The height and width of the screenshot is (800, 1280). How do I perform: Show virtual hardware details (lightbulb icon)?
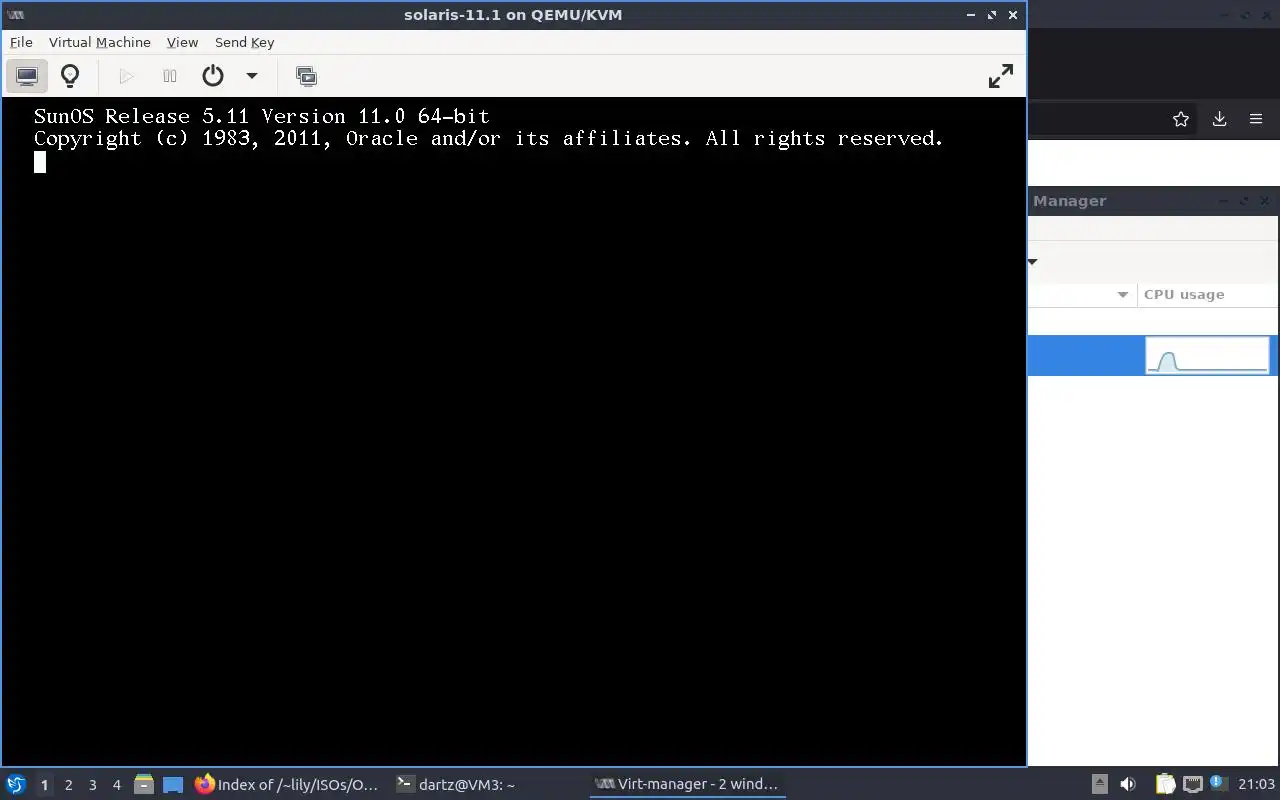(x=70, y=76)
